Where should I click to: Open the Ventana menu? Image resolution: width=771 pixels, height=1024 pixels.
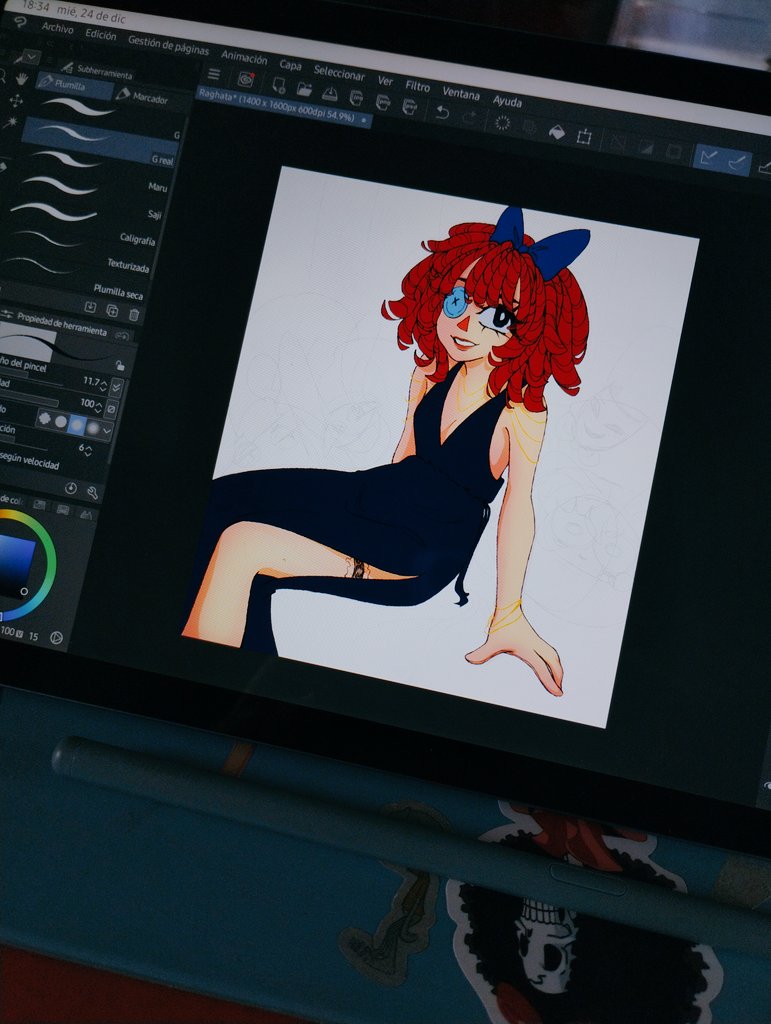click(461, 93)
